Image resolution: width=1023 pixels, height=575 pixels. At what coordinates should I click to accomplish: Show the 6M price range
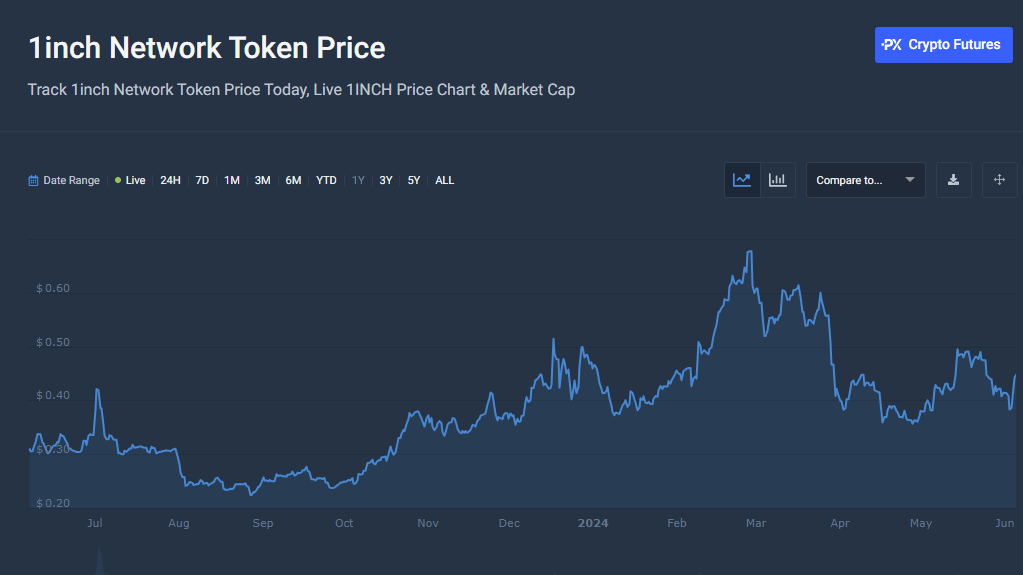point(293,180)
